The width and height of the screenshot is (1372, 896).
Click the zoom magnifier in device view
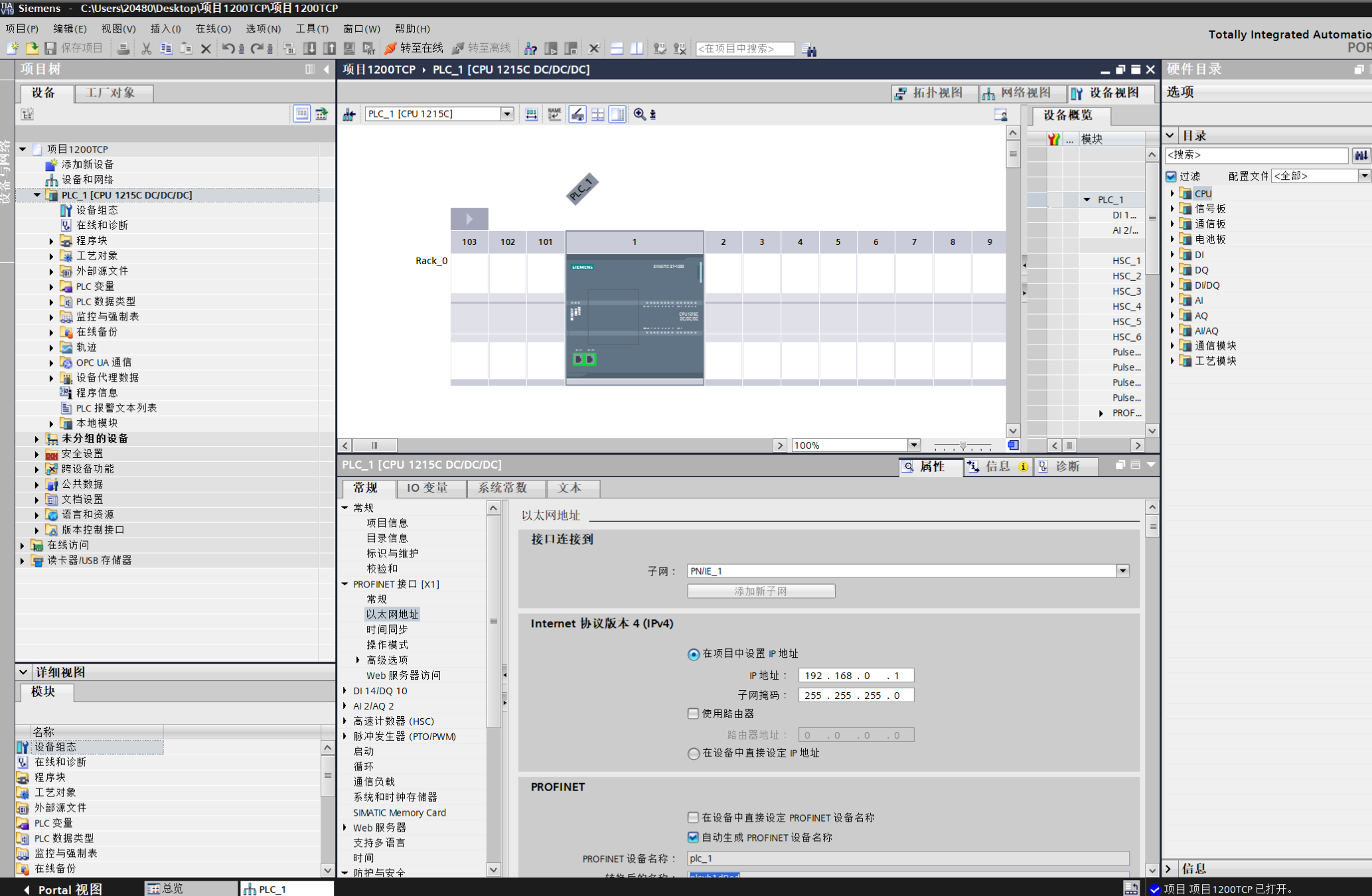(639, 114)
